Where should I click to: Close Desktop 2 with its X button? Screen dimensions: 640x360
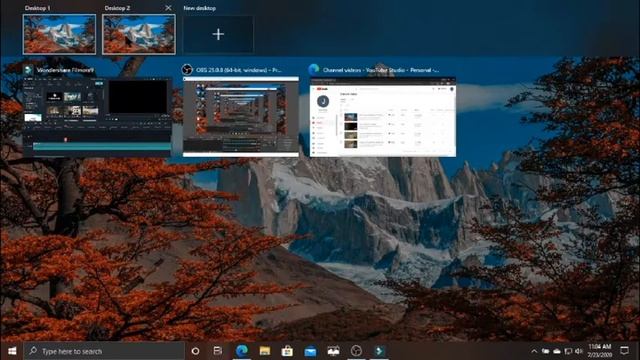coord(168,8)
